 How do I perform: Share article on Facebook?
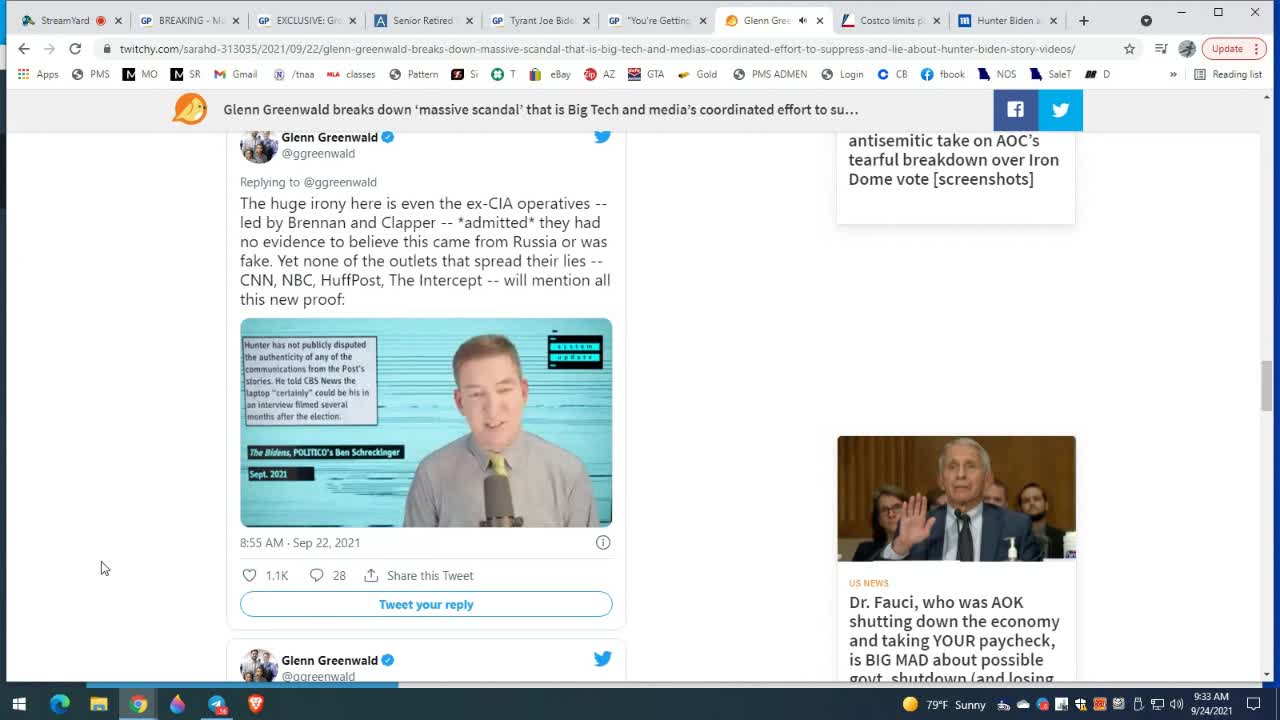coord(1015,110)
